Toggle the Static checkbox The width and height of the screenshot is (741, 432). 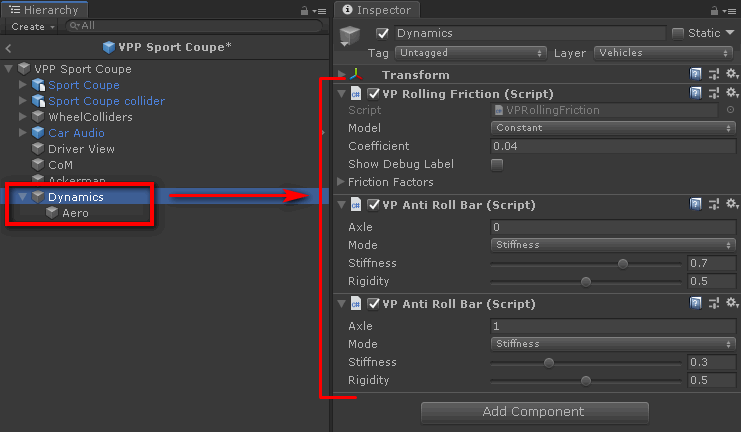[x=678, y=33]
